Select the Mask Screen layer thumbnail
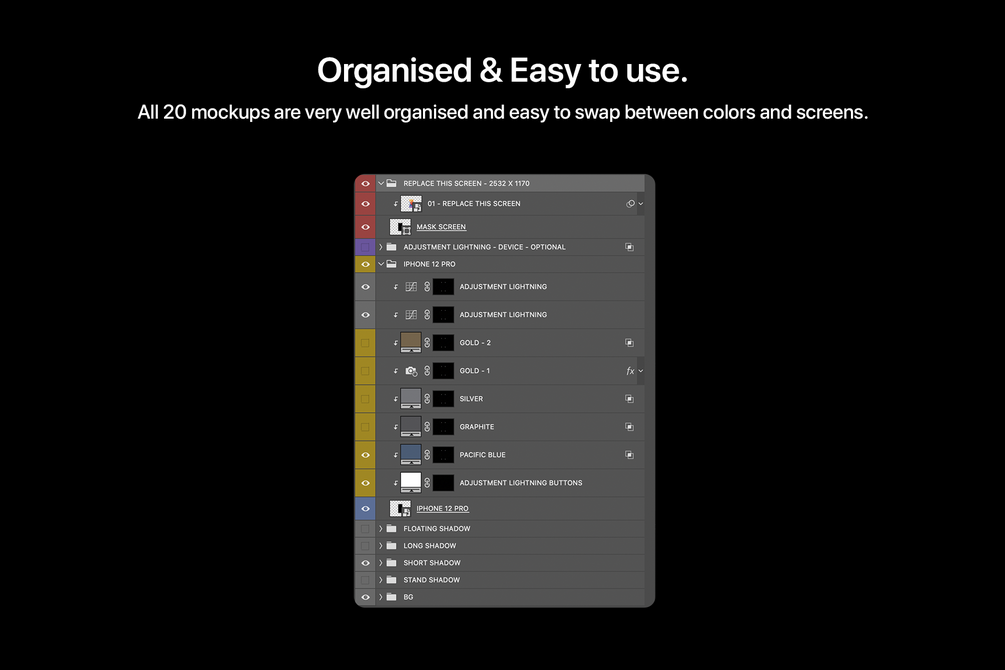Image resolution: width=1005 pixels, height=670 pixels. (400, 227)
